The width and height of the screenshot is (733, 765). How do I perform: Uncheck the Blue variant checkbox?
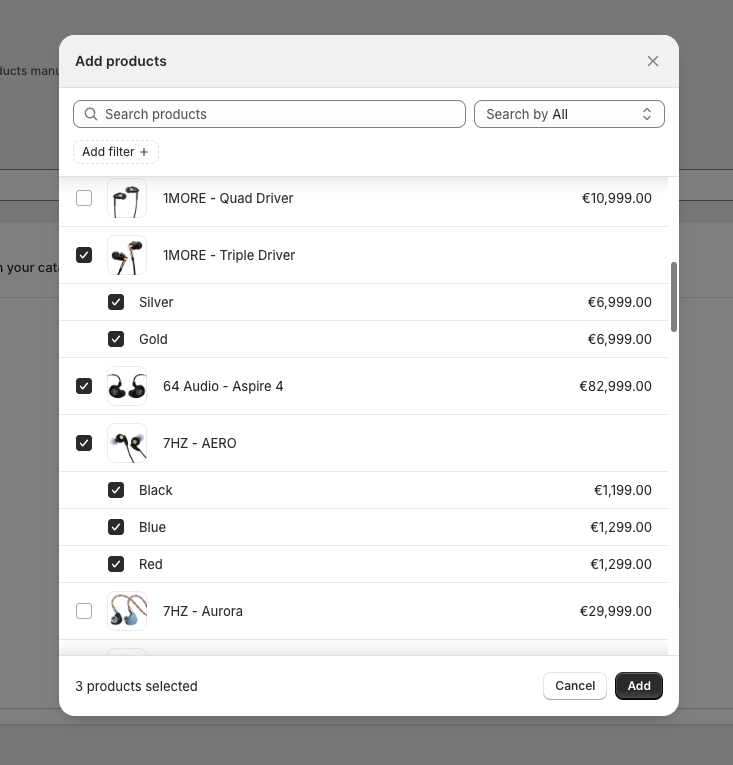pyautogui.click(x=116, y=527)
